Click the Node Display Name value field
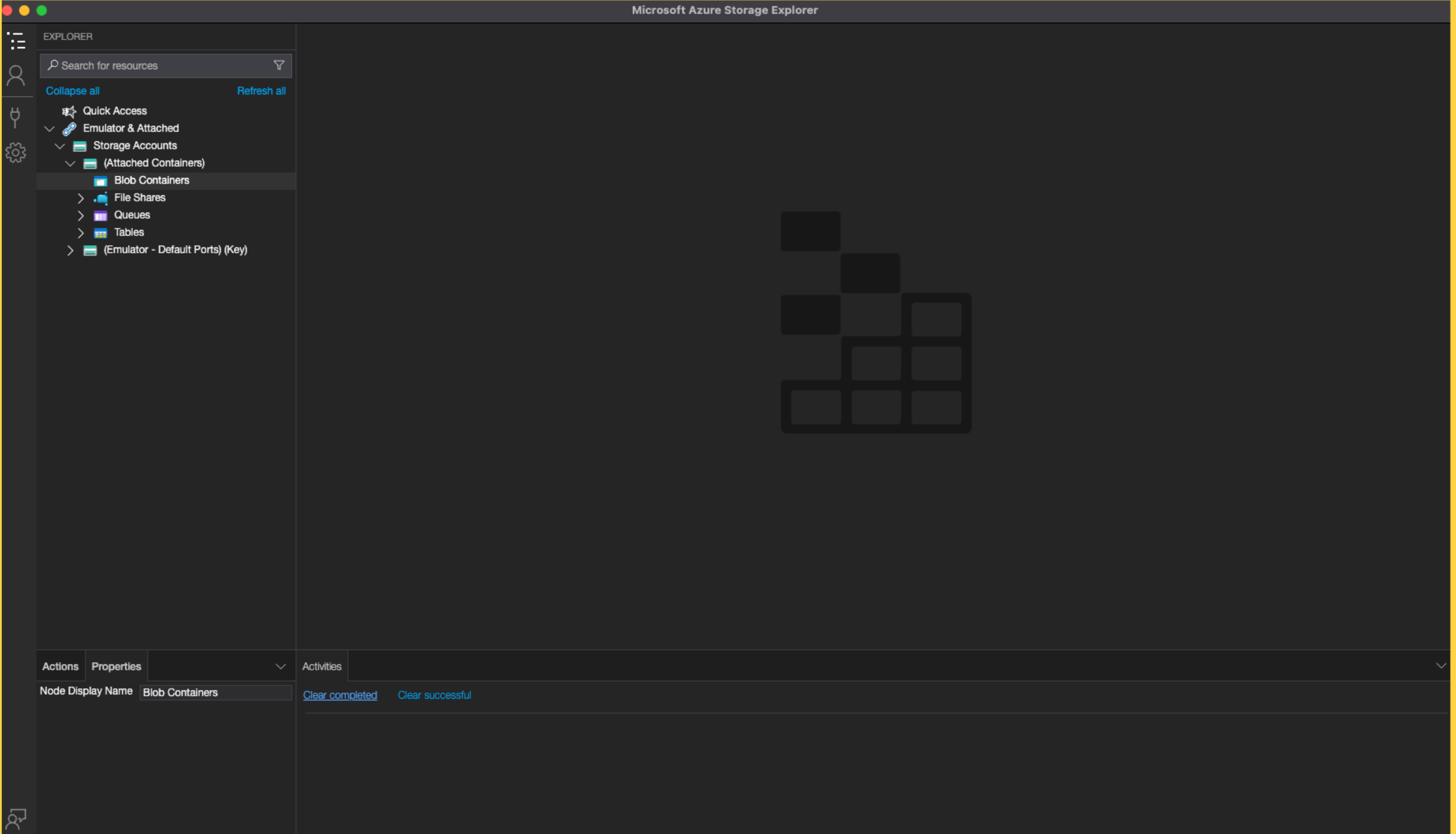The height and width of the screenshot is (834, 1456). tap(216, 693)
